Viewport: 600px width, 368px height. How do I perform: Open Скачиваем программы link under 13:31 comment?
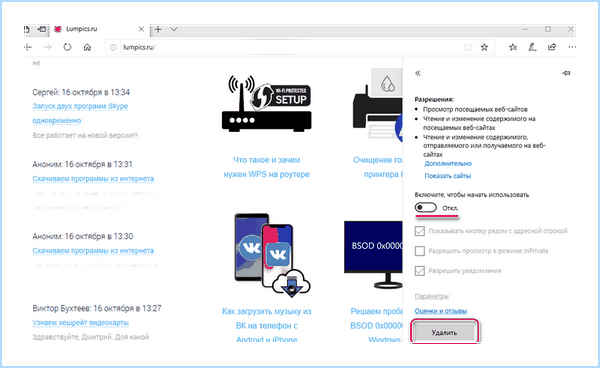coord(93,179)
